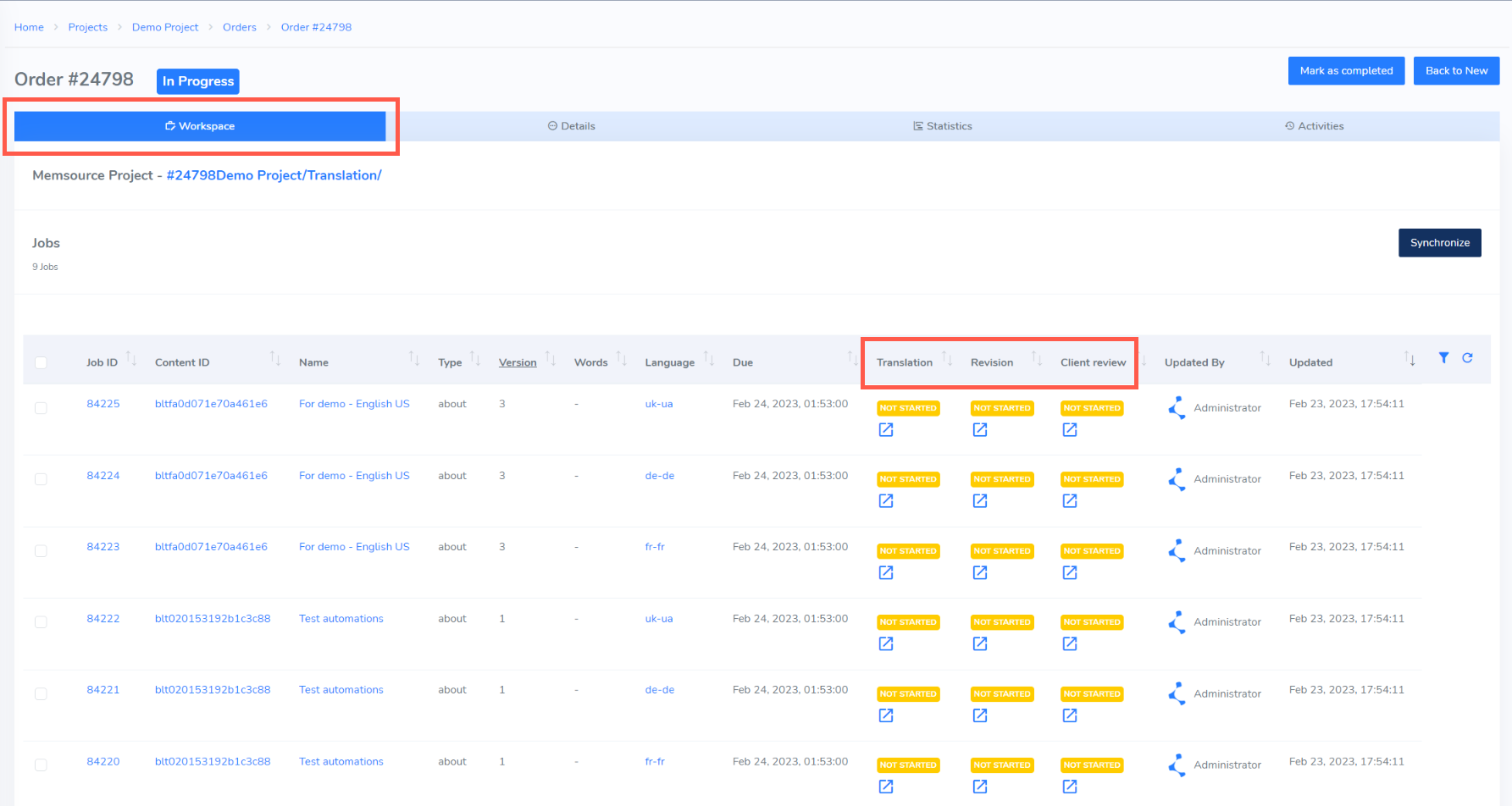Open Revision editor link for job 84220
Image resolution: width=1512 pixels, height=806 pixels.
click(x=980, y=787)
